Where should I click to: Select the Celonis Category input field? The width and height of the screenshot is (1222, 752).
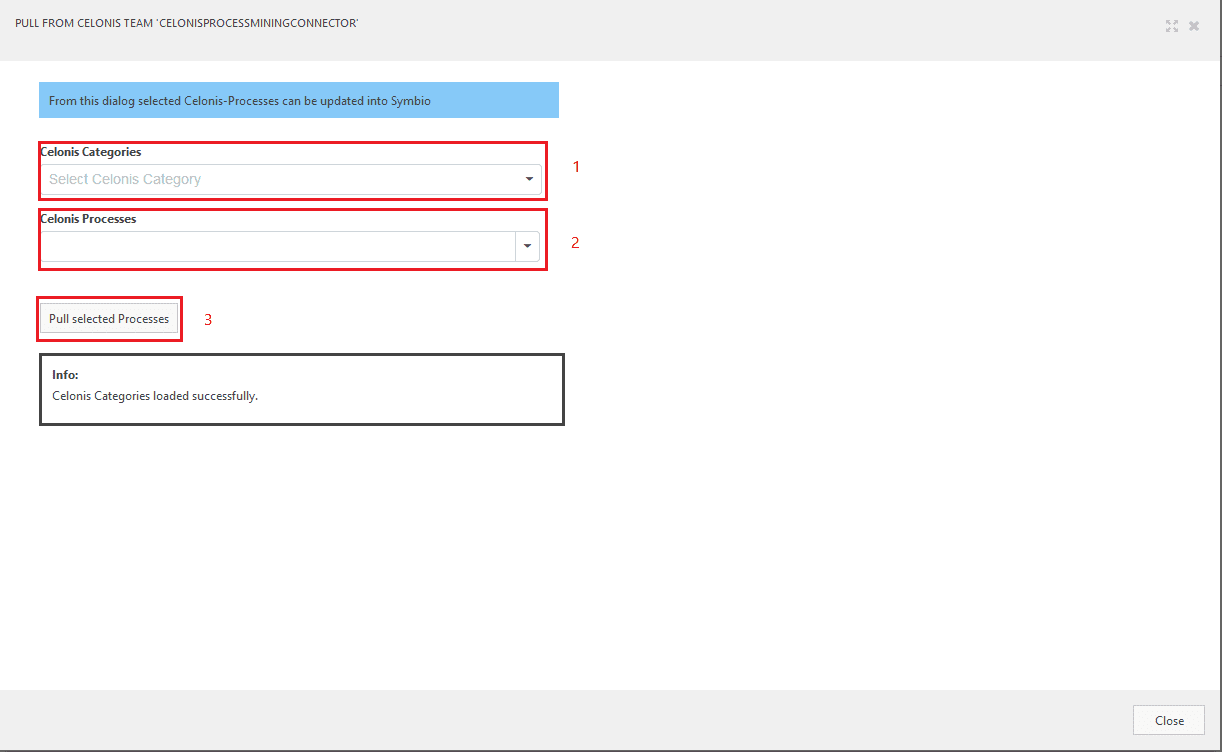250,179
